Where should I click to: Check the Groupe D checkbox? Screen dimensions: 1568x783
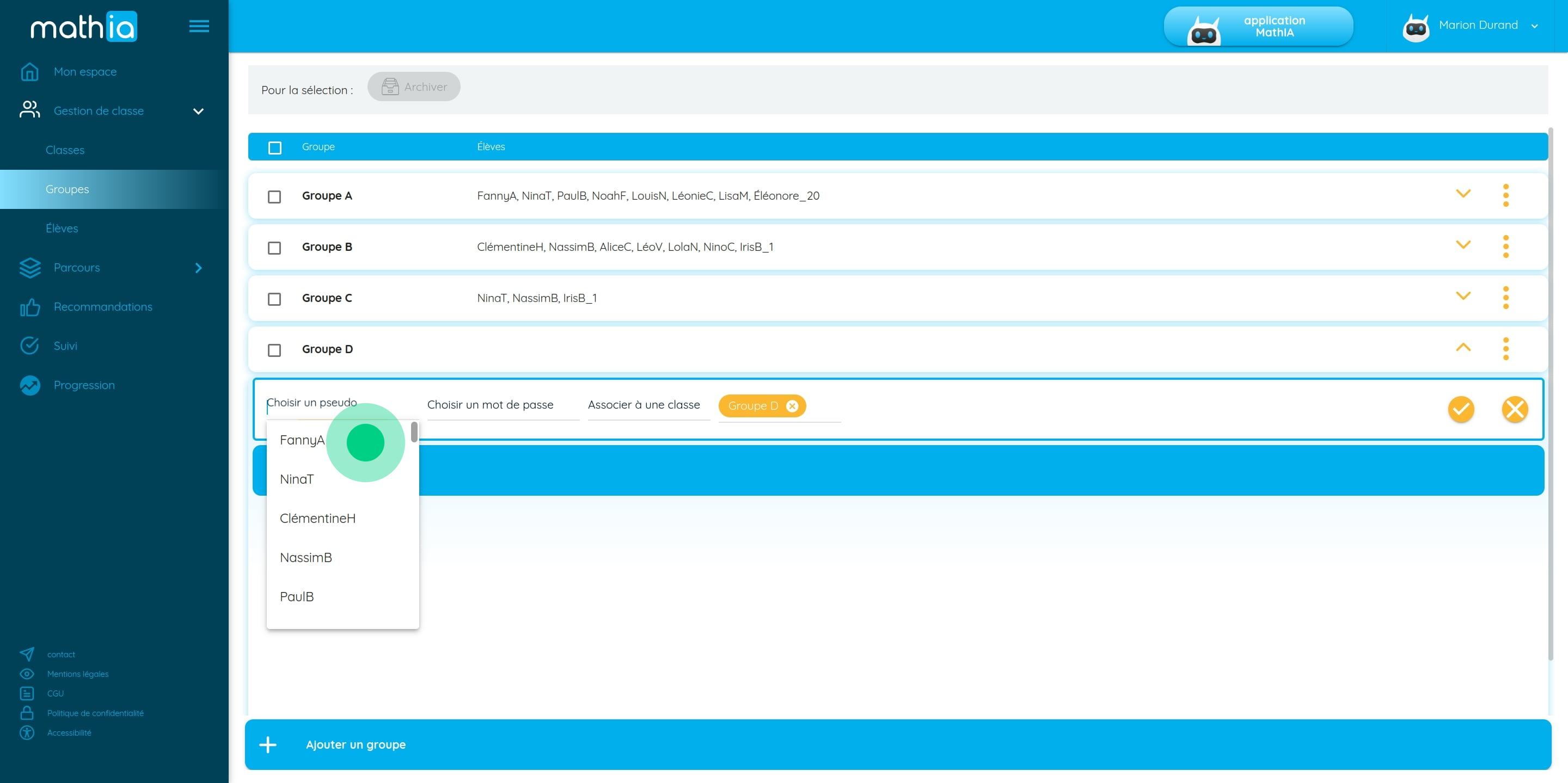[x=274, y=350]
